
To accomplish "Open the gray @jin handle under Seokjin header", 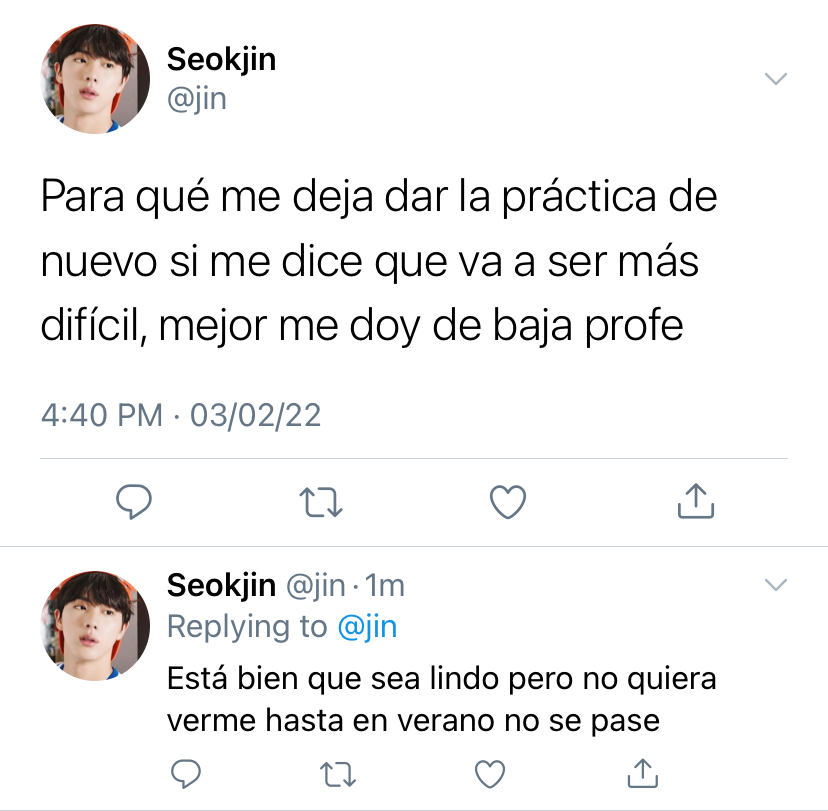I will point(197,99).
